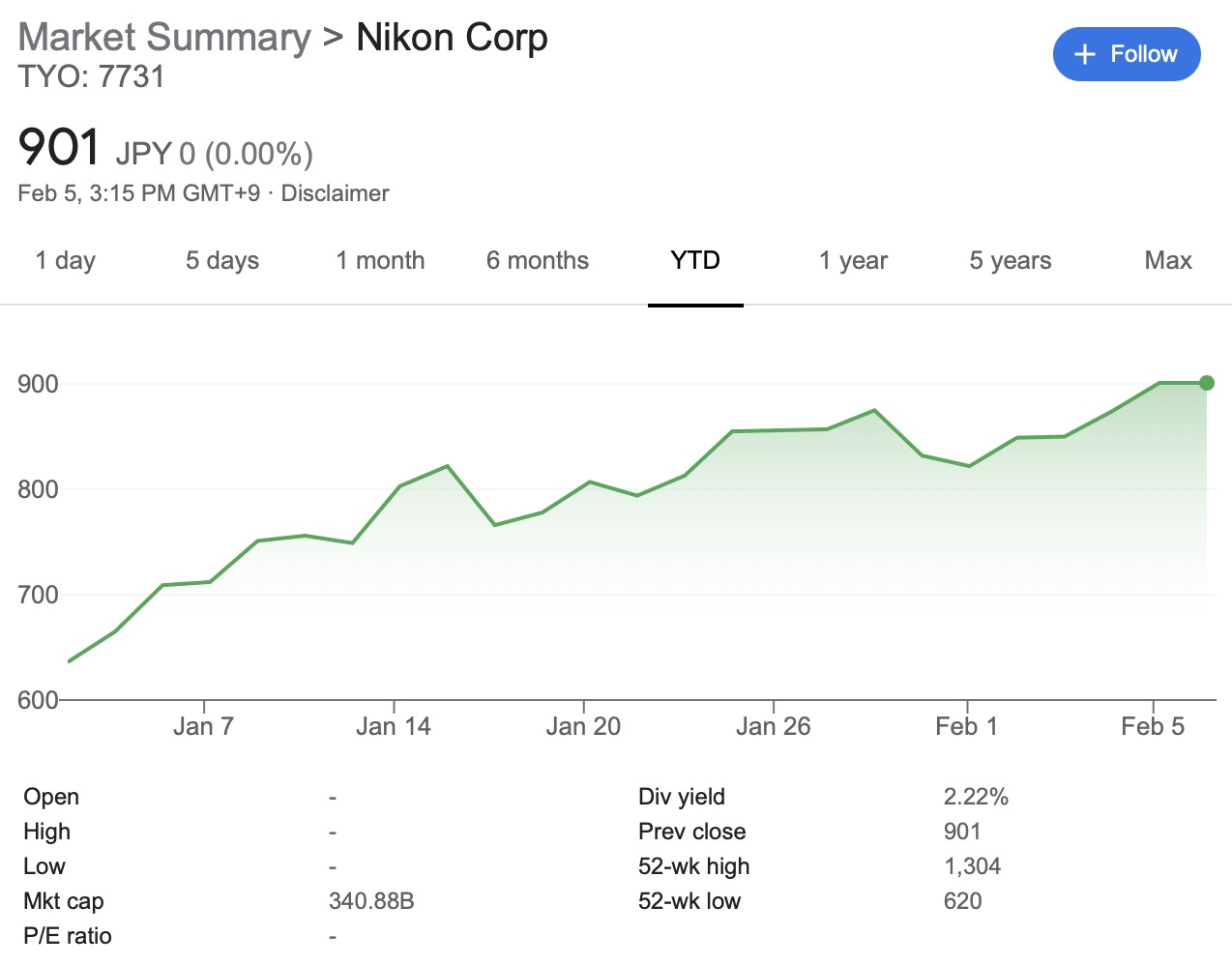Select the YTD tab

tap(694, 260)
